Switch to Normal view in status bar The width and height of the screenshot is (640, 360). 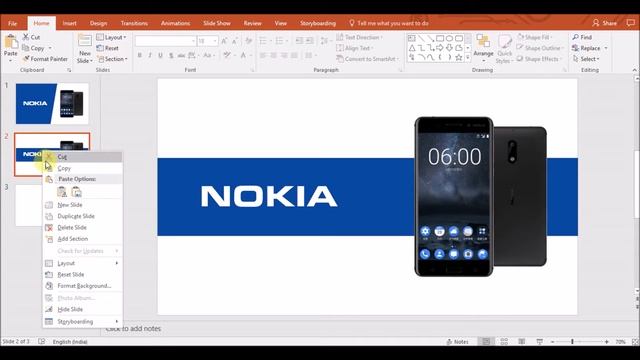486,342
